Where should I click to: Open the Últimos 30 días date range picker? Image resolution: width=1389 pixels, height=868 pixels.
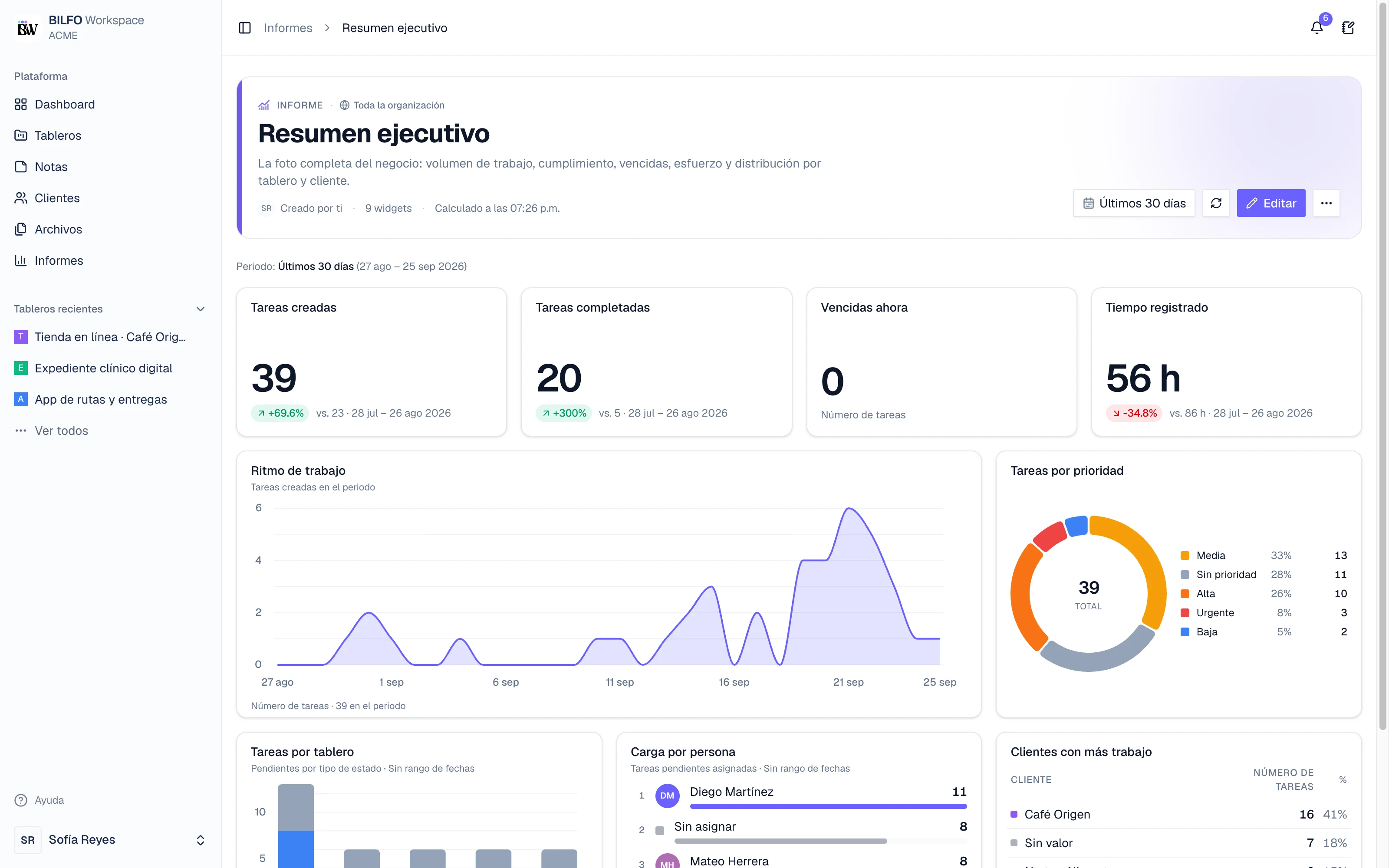coord(1134,203)
